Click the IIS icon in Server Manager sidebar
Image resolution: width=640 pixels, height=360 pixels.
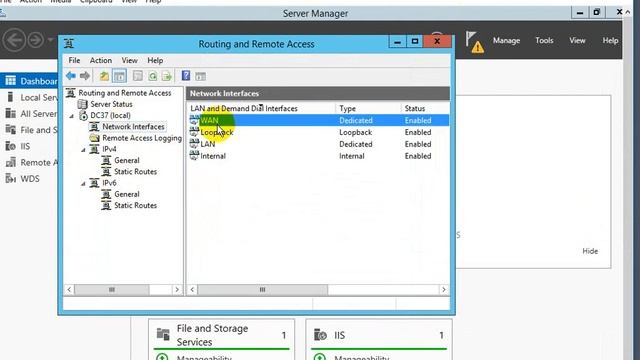[x=11, y=146]
